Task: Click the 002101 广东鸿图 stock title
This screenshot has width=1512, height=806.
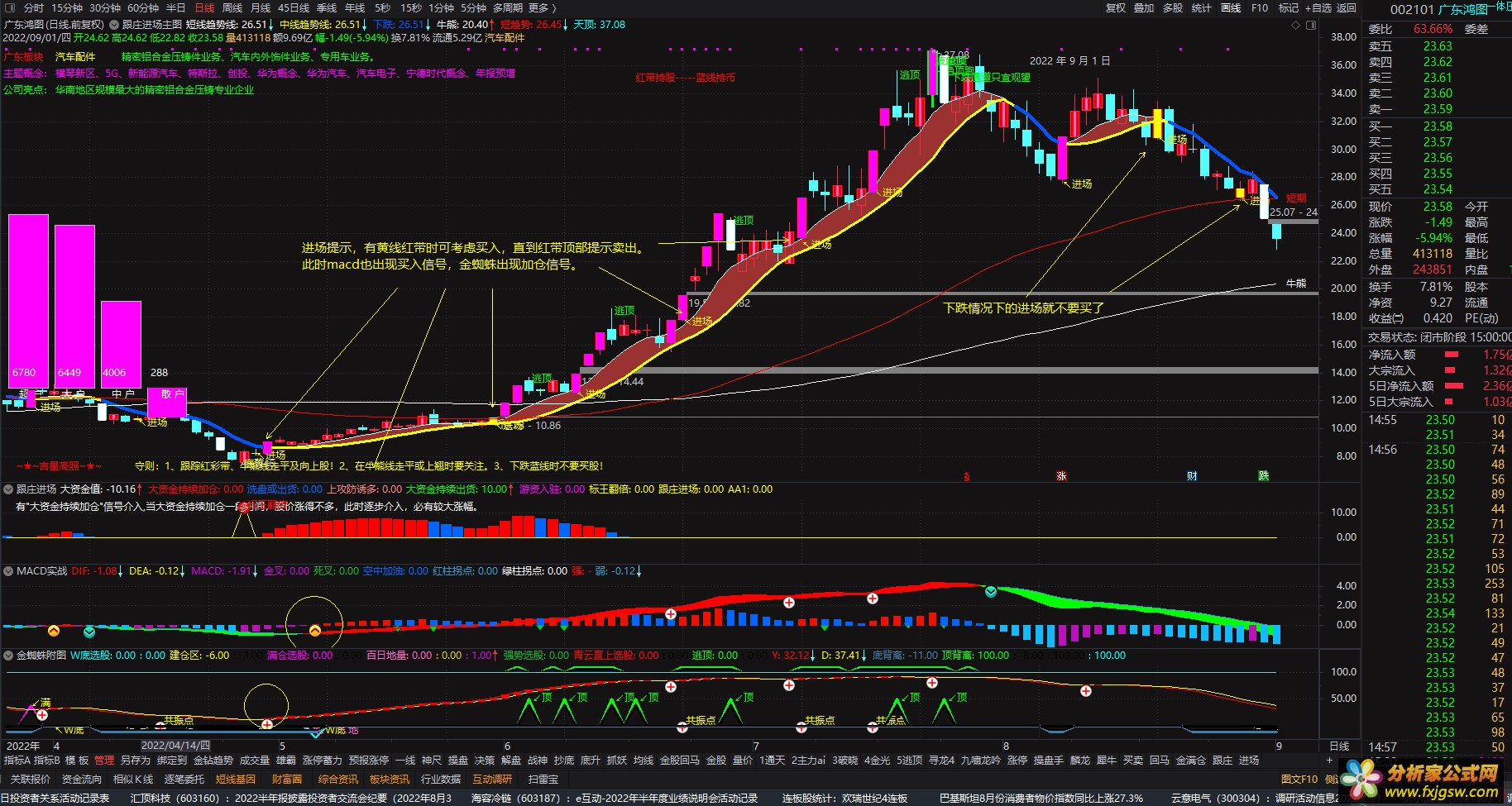Action: click(x=1439, y=9)
